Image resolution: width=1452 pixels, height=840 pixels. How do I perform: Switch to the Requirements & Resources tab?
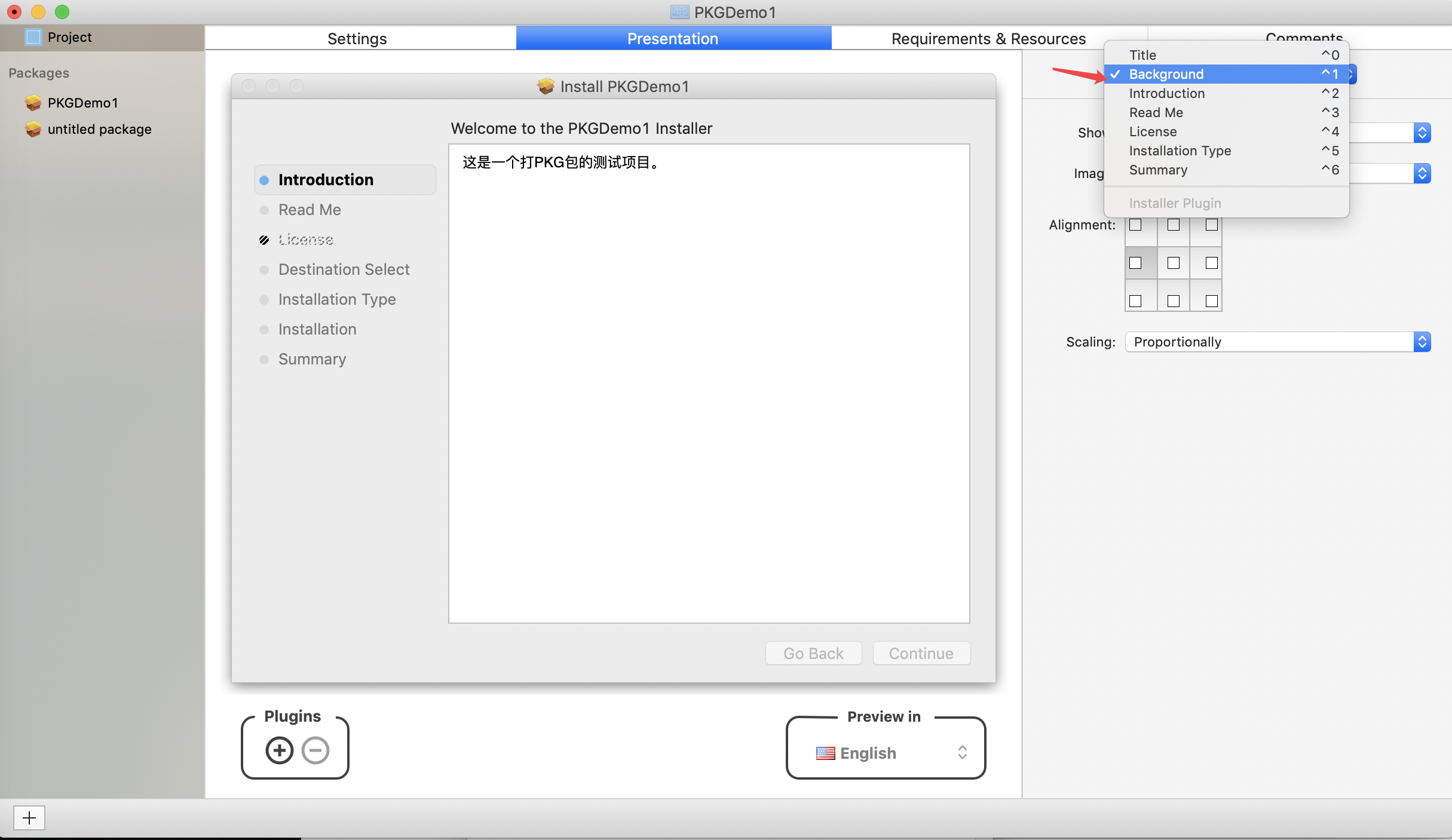[x=988, y=38]
